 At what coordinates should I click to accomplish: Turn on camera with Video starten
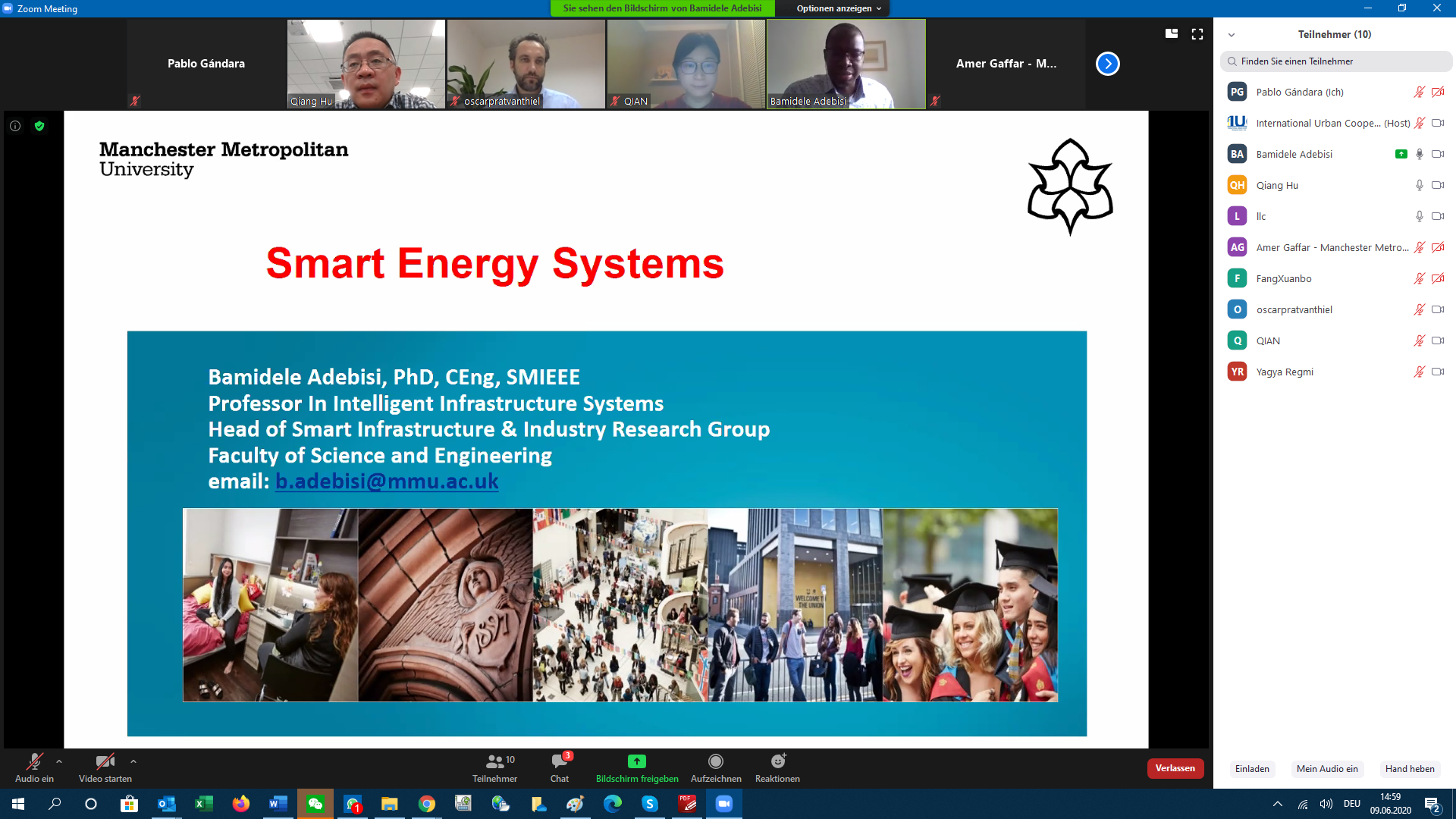pyautogui.click(x=105, y=761)
